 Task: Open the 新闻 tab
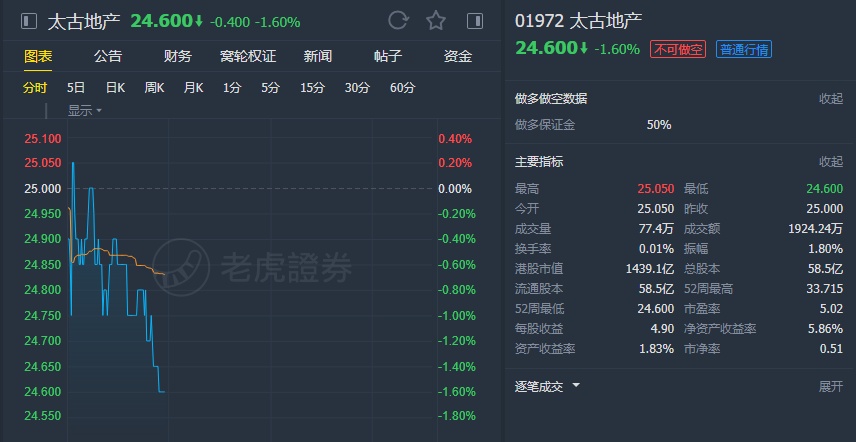point(318,56)
